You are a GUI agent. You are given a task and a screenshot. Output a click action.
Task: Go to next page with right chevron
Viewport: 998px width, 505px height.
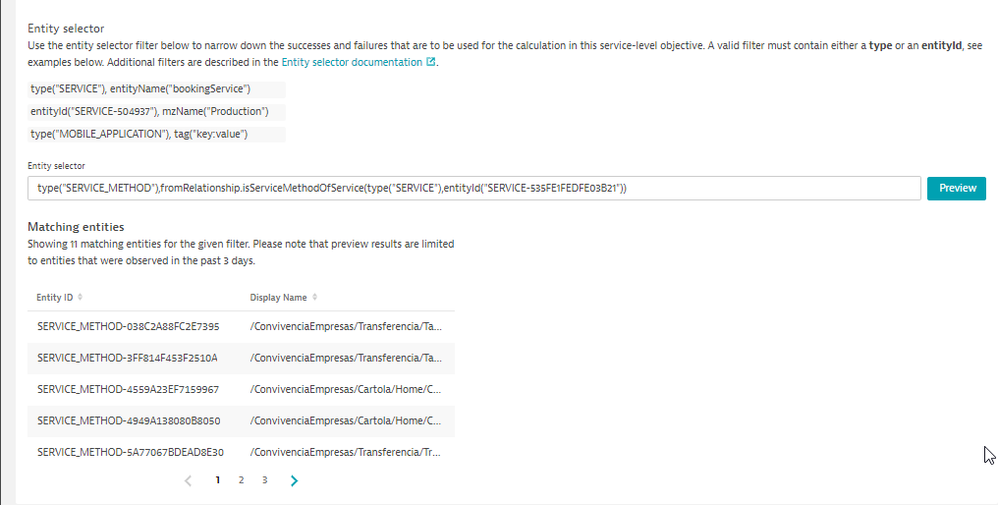point(294,480)
